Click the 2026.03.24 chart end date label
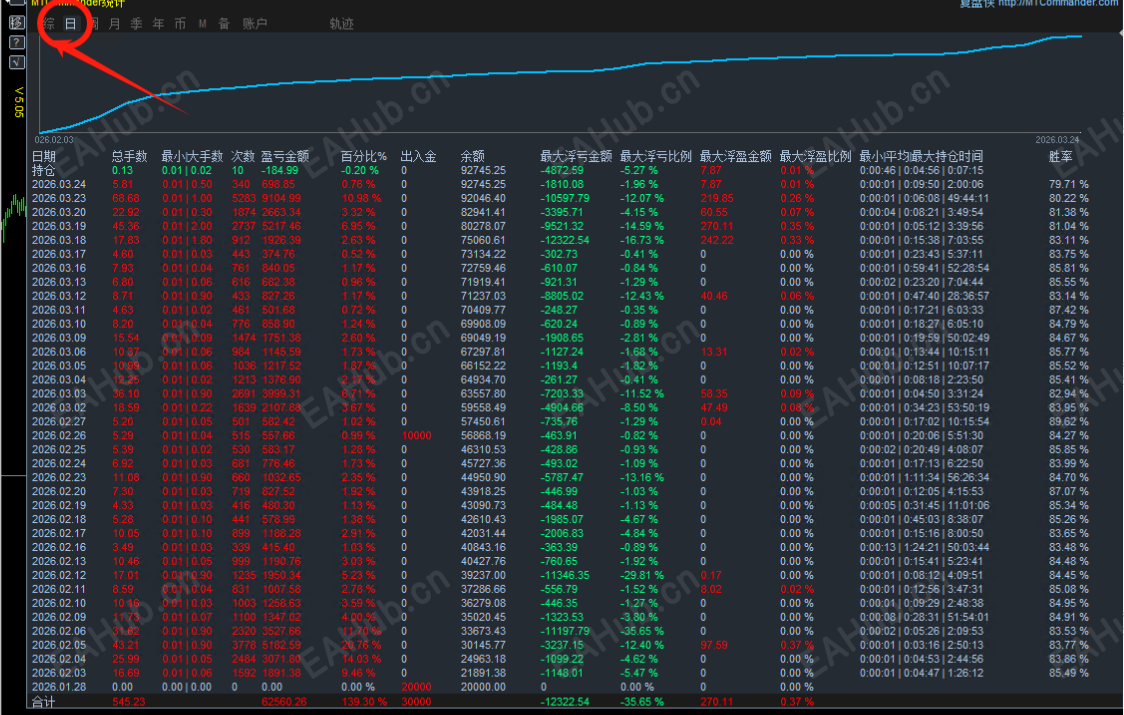This screenshot has height=715, width=1124. pyautogui.click(x=1057, y=140)
